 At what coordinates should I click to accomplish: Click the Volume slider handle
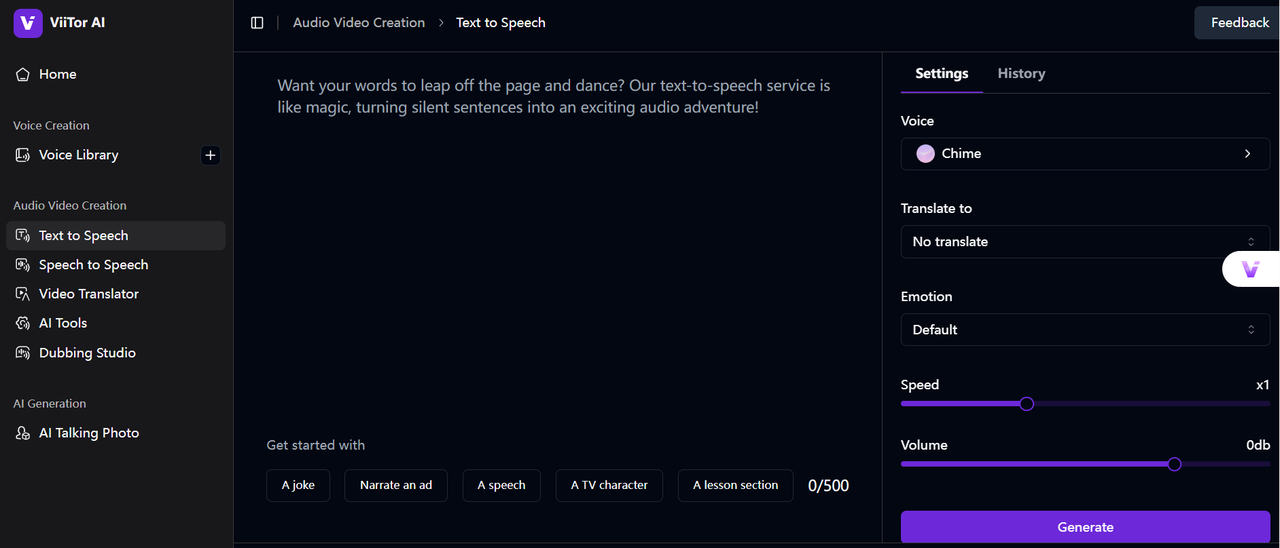click(1174, 464)
